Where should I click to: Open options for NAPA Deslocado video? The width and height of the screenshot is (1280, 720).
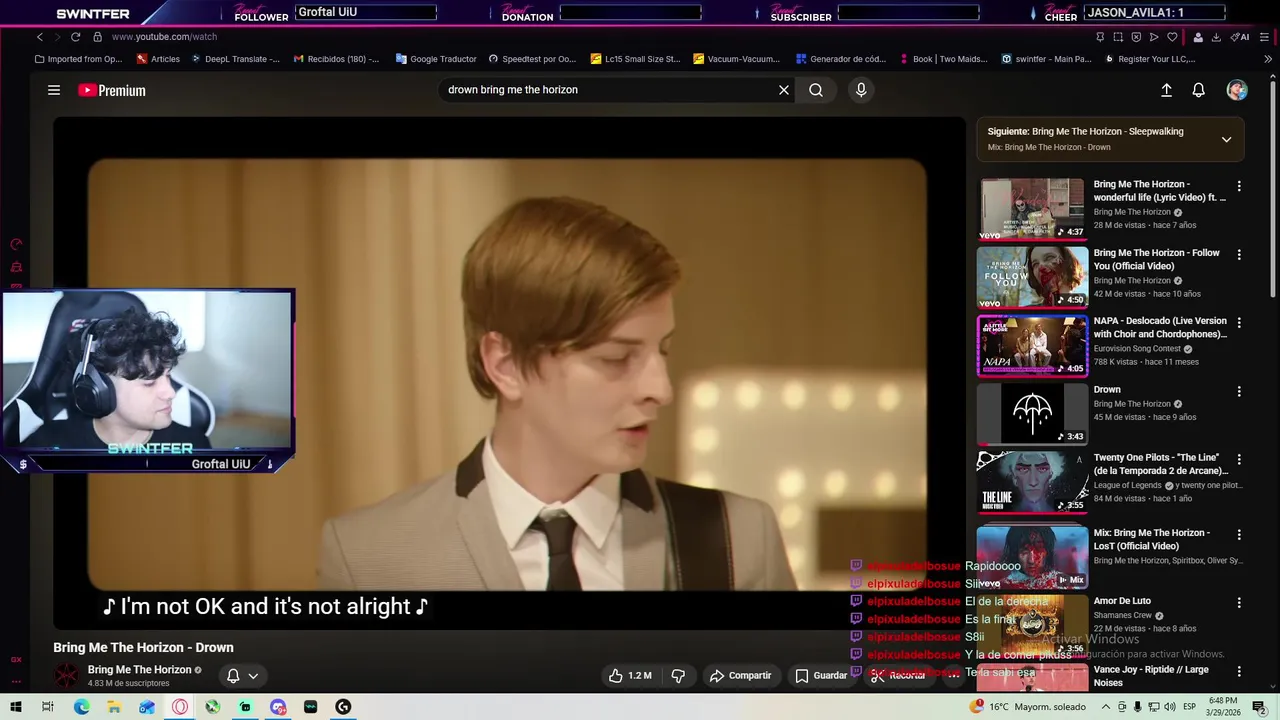click(x=1239, y=323)
